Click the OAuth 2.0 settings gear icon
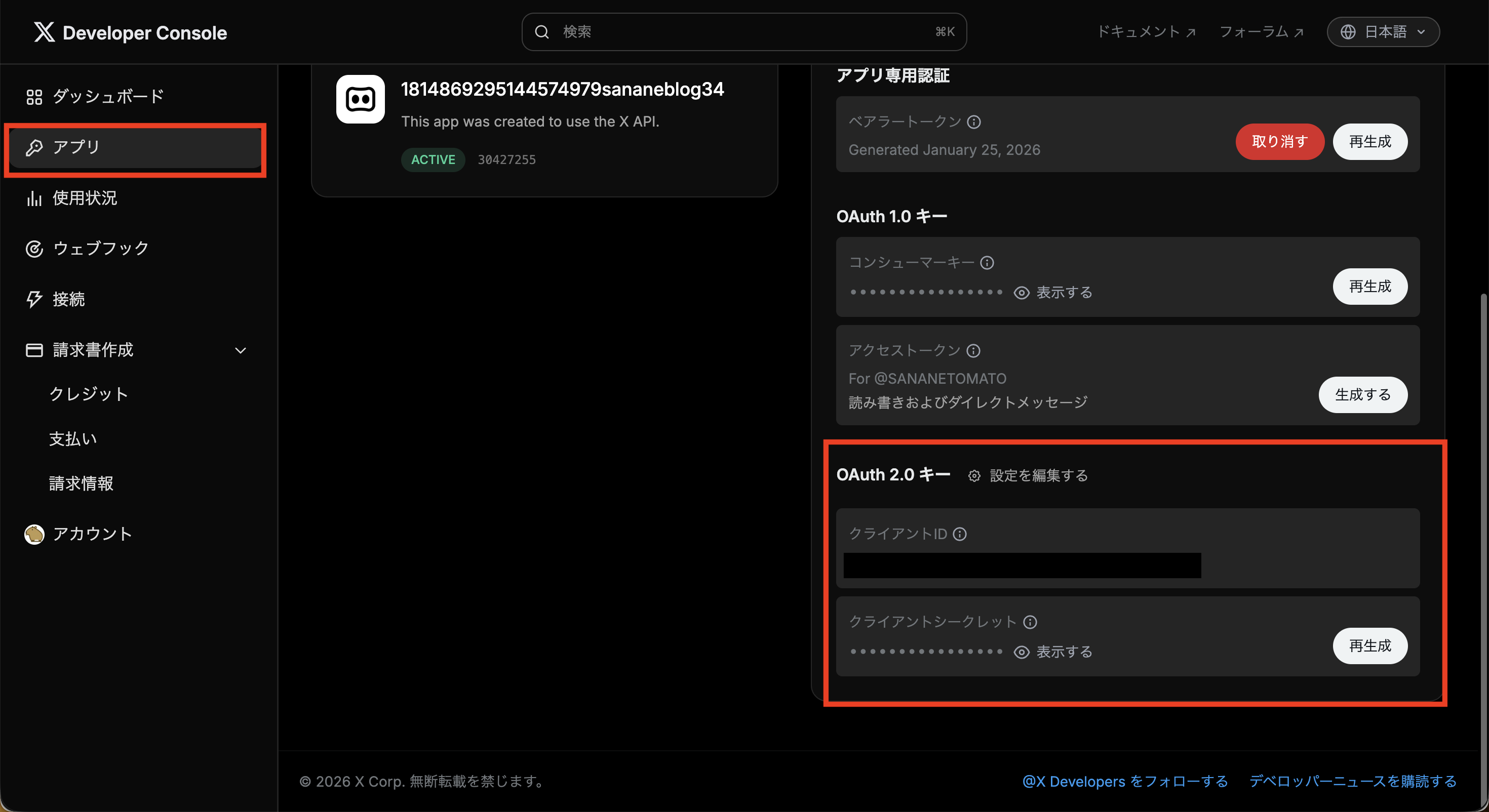 974,476
